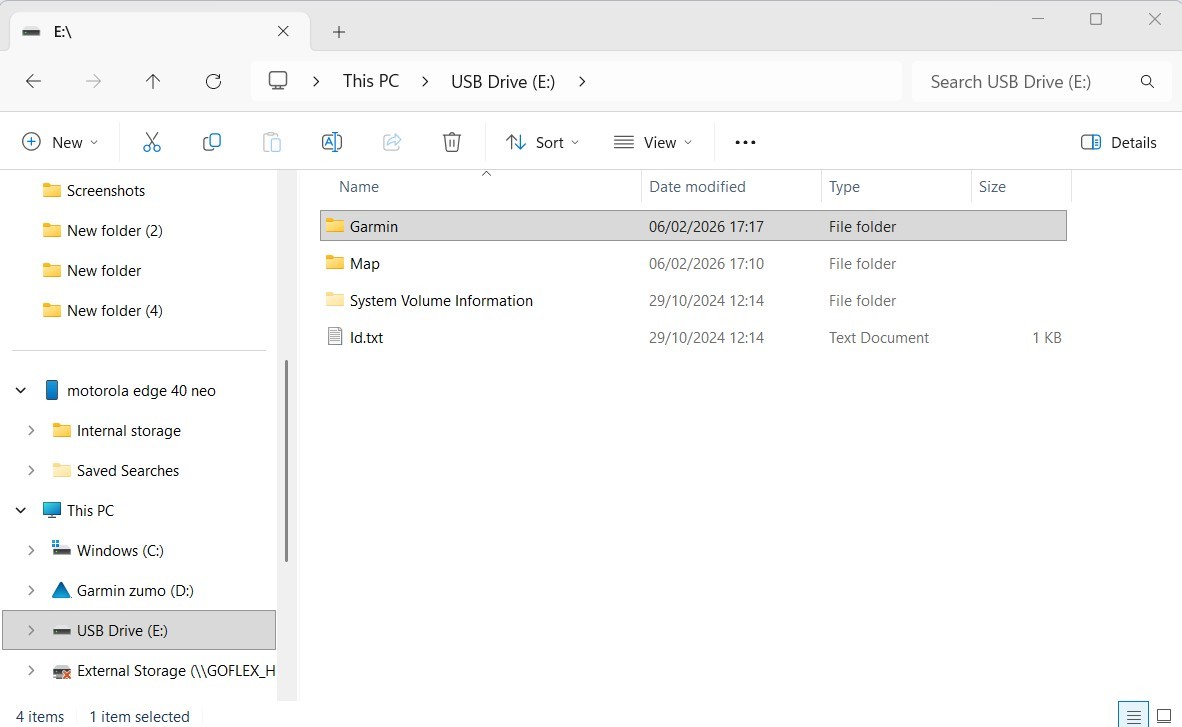Open chevron after USB Drive (E:) in the address bar
The image size is (1182, 727).
[582, 81]
